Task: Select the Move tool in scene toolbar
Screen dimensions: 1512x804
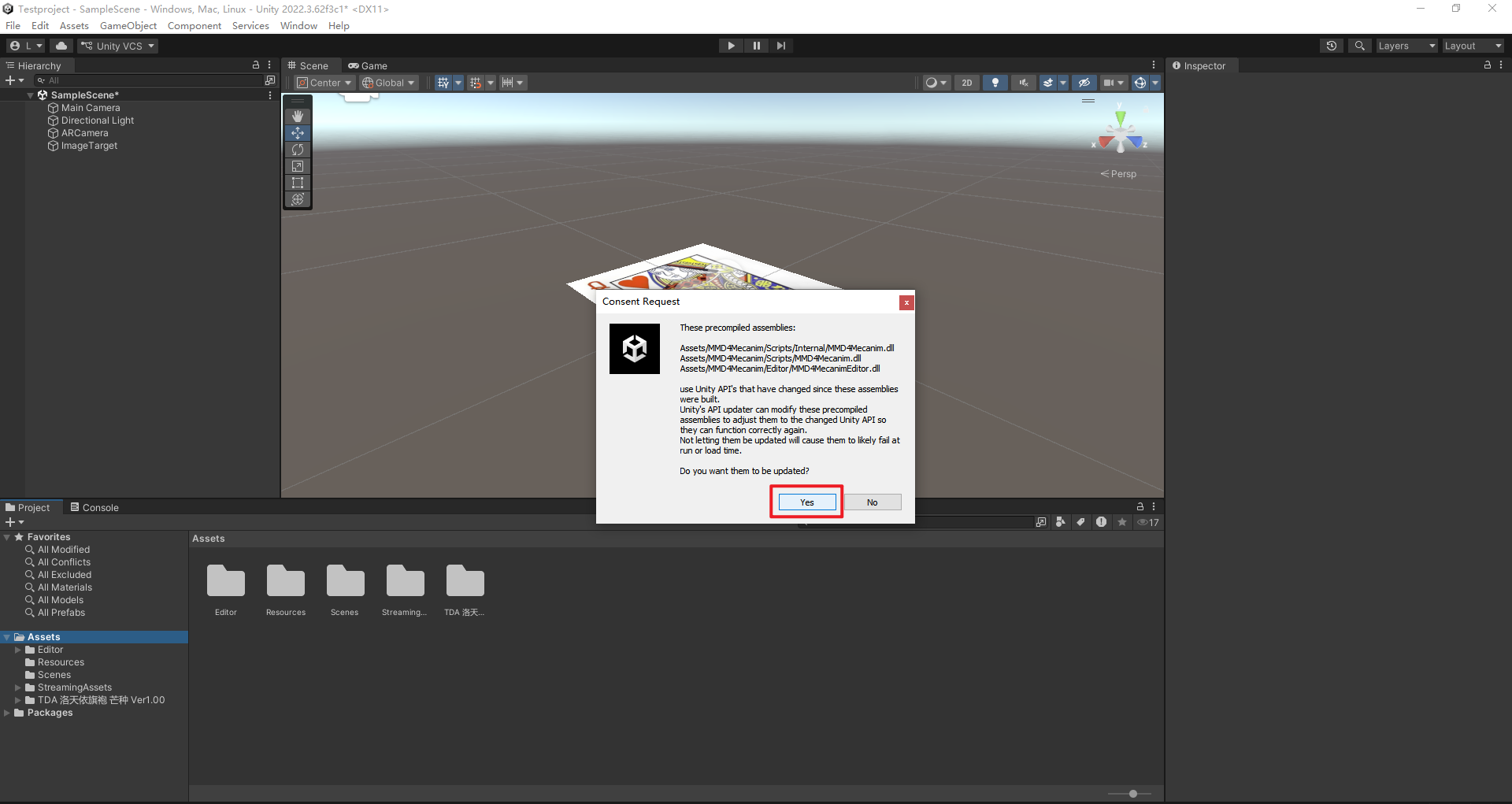Action: tap(298, 133)
